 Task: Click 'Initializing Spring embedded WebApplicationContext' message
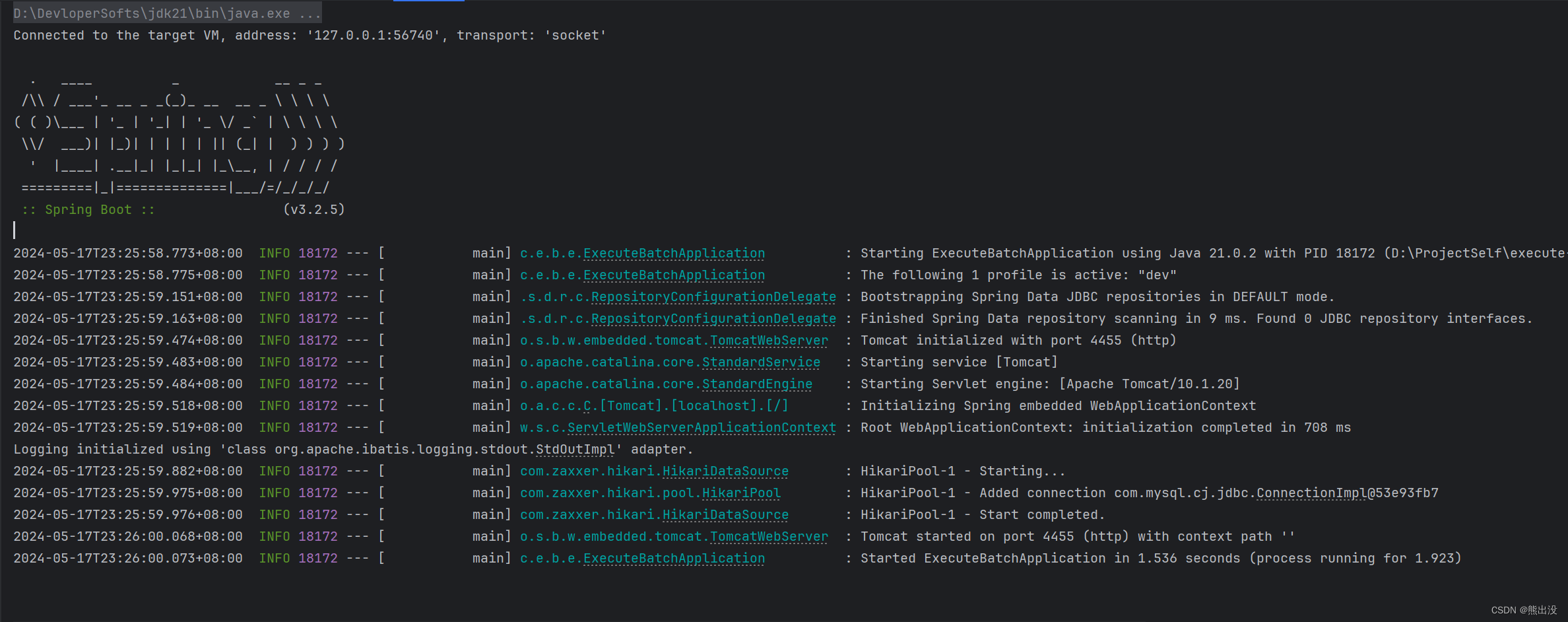tap(1058, 405)
